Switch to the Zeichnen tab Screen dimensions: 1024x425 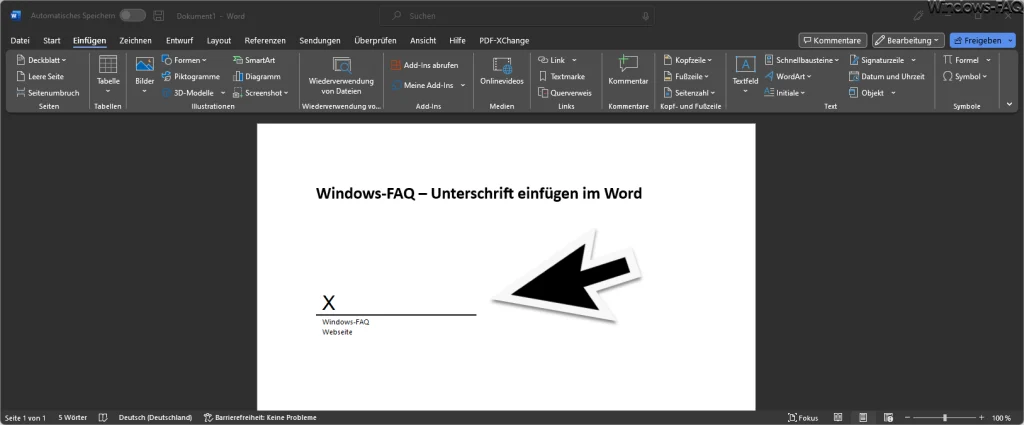point(135,40)
